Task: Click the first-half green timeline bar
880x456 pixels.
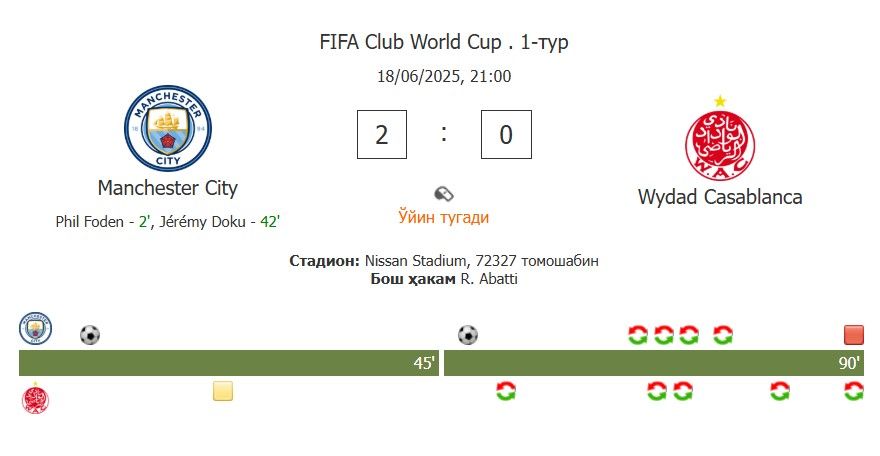Action: click(x=229, y=363)
